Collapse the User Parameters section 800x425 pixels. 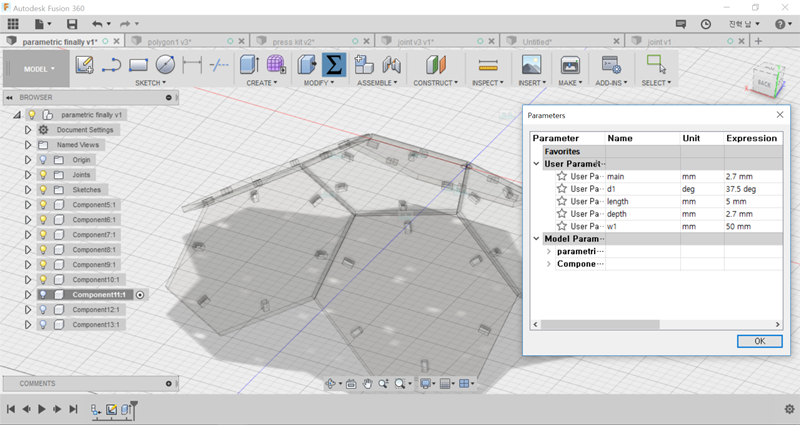[x=537, y=163]
